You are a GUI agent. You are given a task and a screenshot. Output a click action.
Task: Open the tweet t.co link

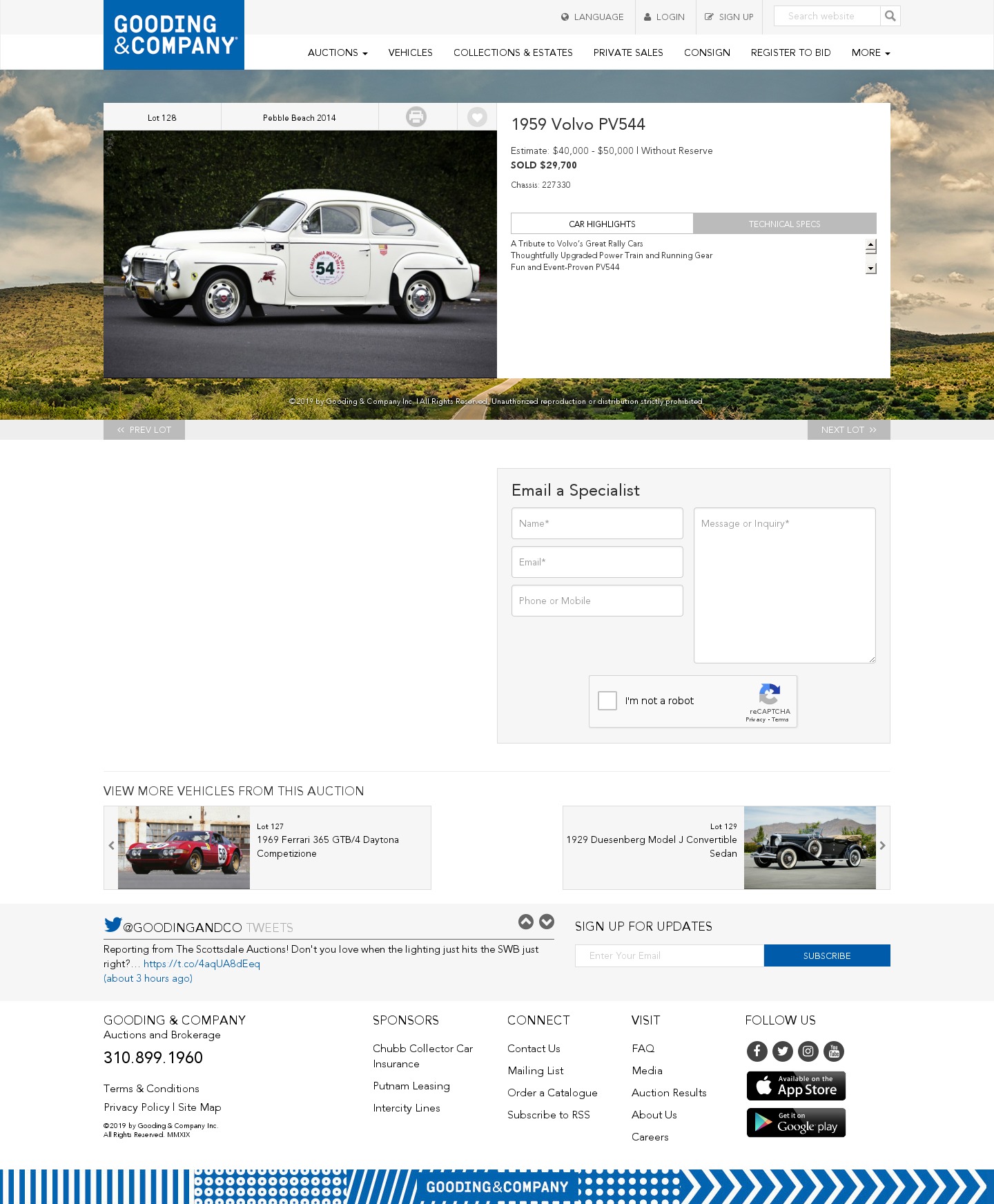pos(202,964)
